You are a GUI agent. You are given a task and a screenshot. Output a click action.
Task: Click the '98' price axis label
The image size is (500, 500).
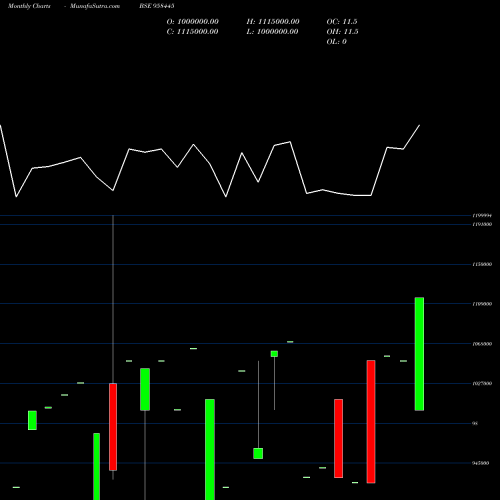click(x=475, y=423)
